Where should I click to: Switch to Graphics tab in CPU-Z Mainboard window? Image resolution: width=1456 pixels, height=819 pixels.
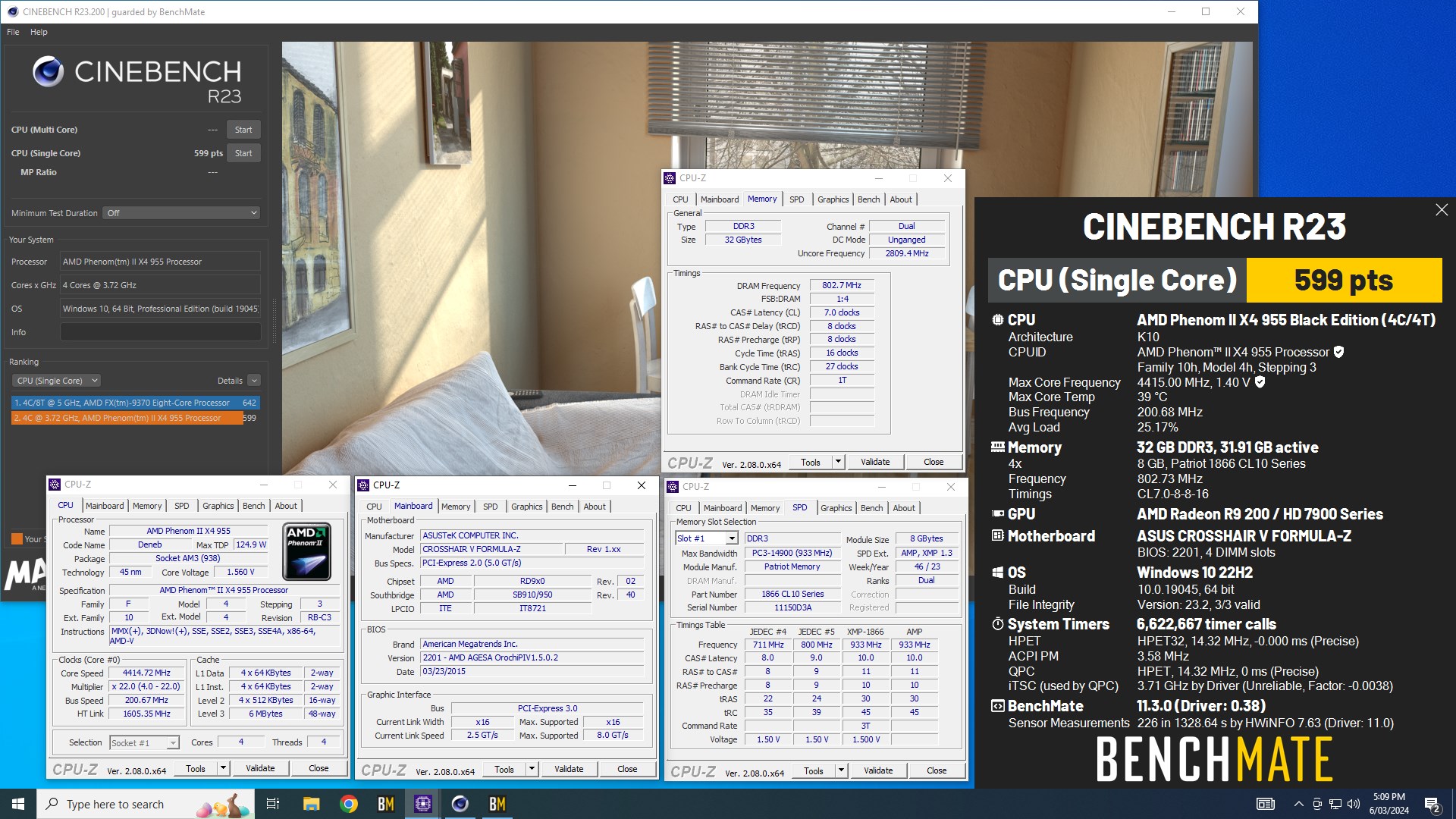tap(526, 507)
